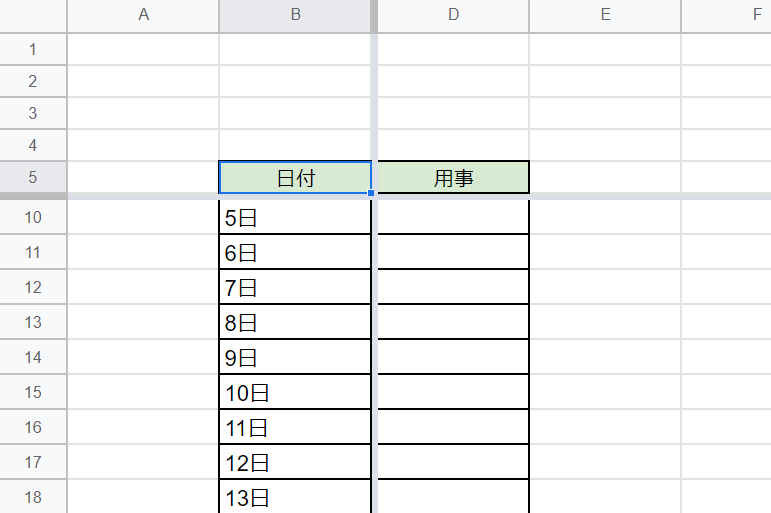The height and width of the screenshot is (513, 771).
Task: Click the 用事 header cell
Action: tap(453, 177)
